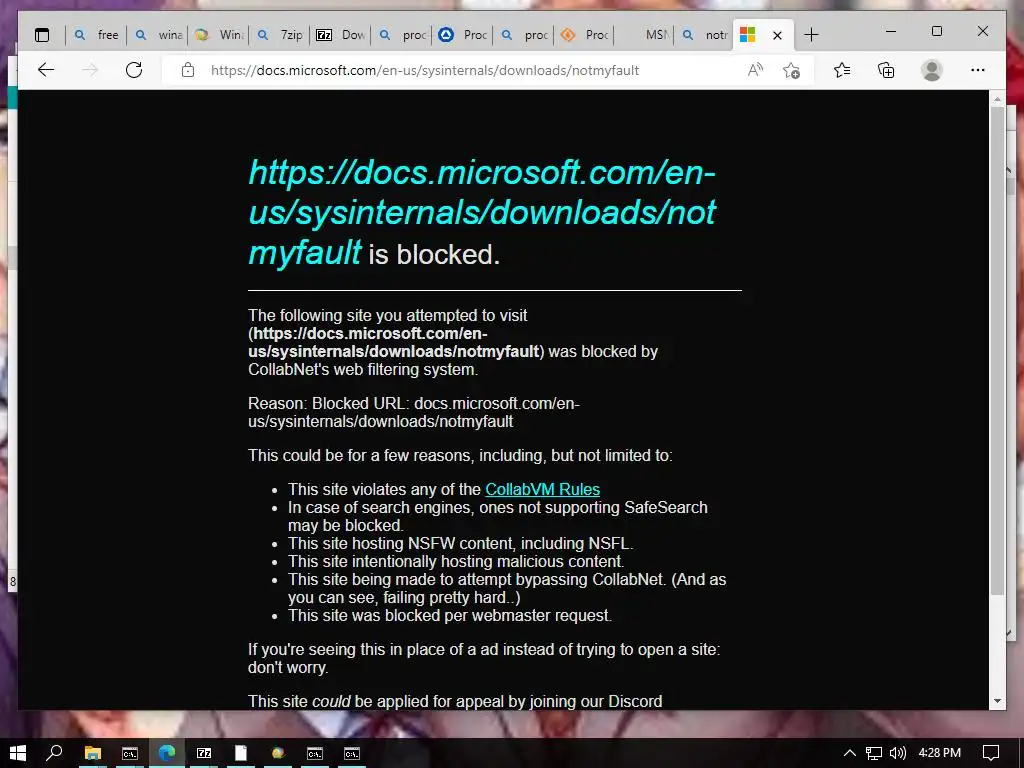
Task: Open the notification center icon
Action: coord(991,753)
